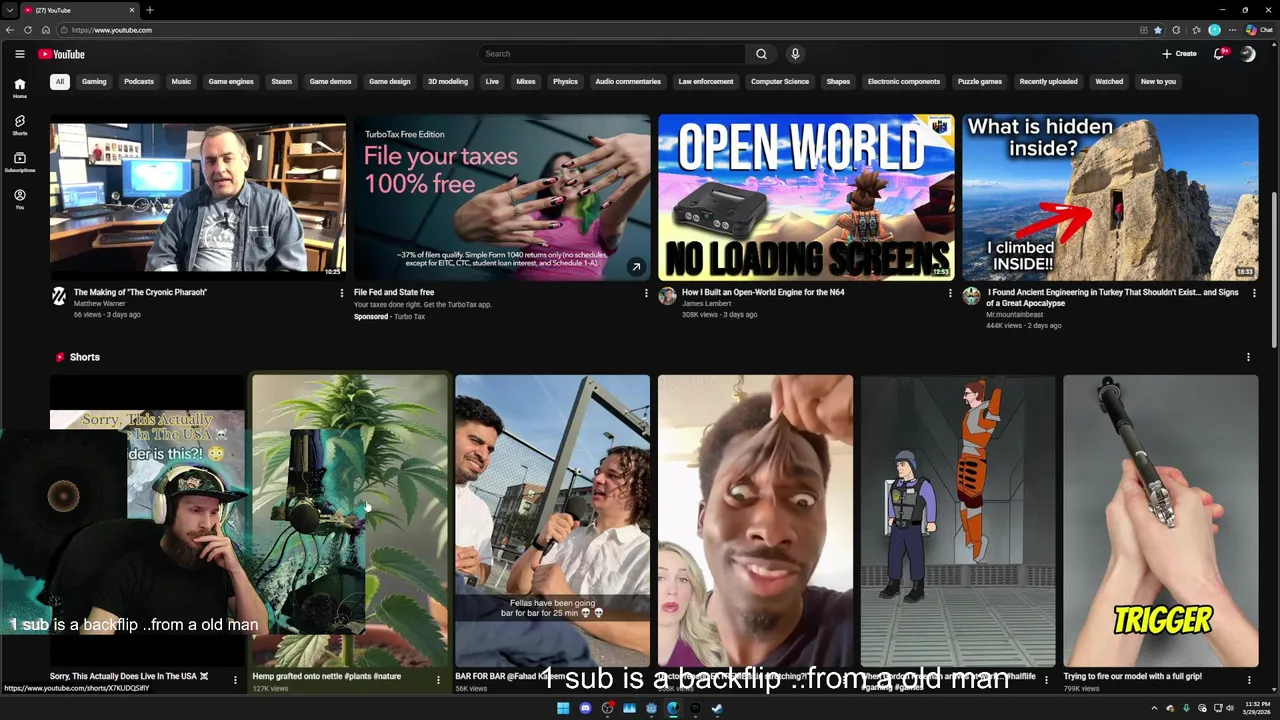1280x720 pixels.
Task: Open options for Open-World Engine N64 video
Action: (x=950, y=293)
